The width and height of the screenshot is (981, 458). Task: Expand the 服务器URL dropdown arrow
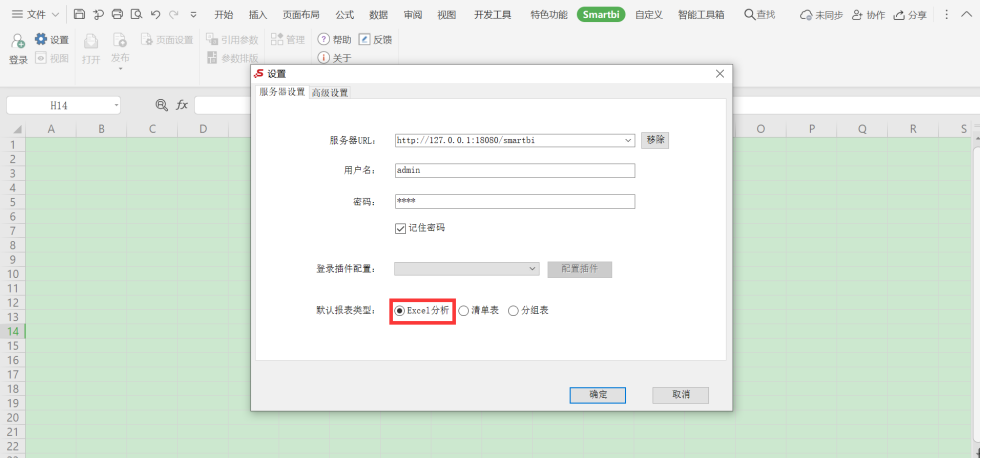pos(629,141)
